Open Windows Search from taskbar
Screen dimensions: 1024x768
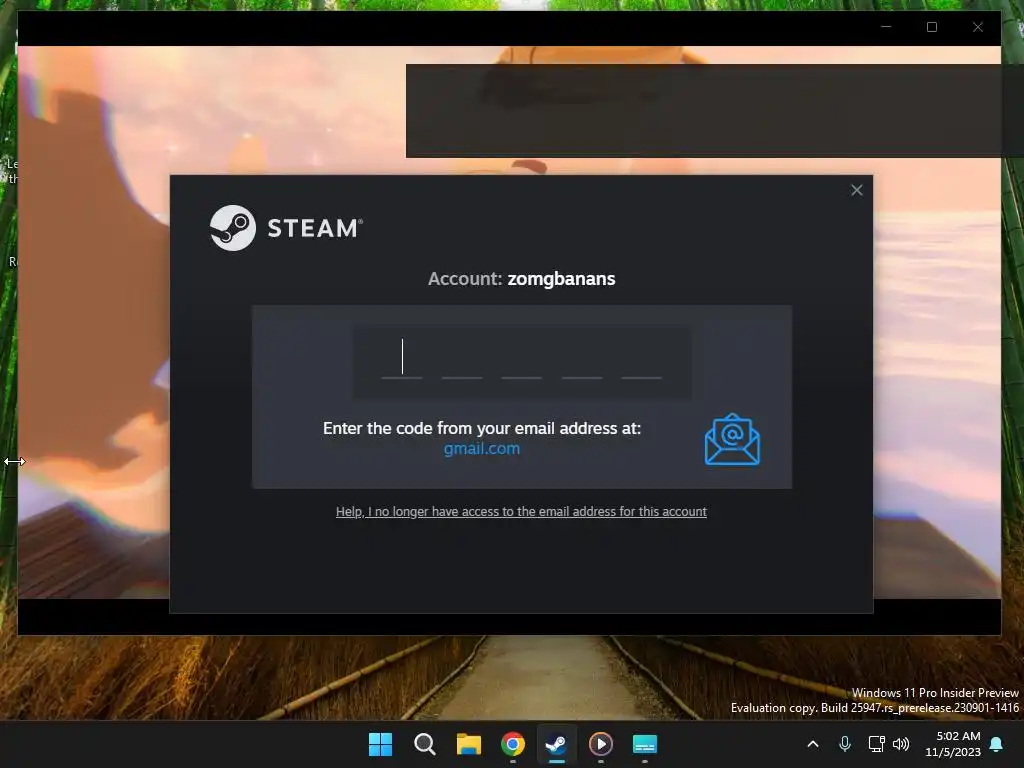[424, 744]
